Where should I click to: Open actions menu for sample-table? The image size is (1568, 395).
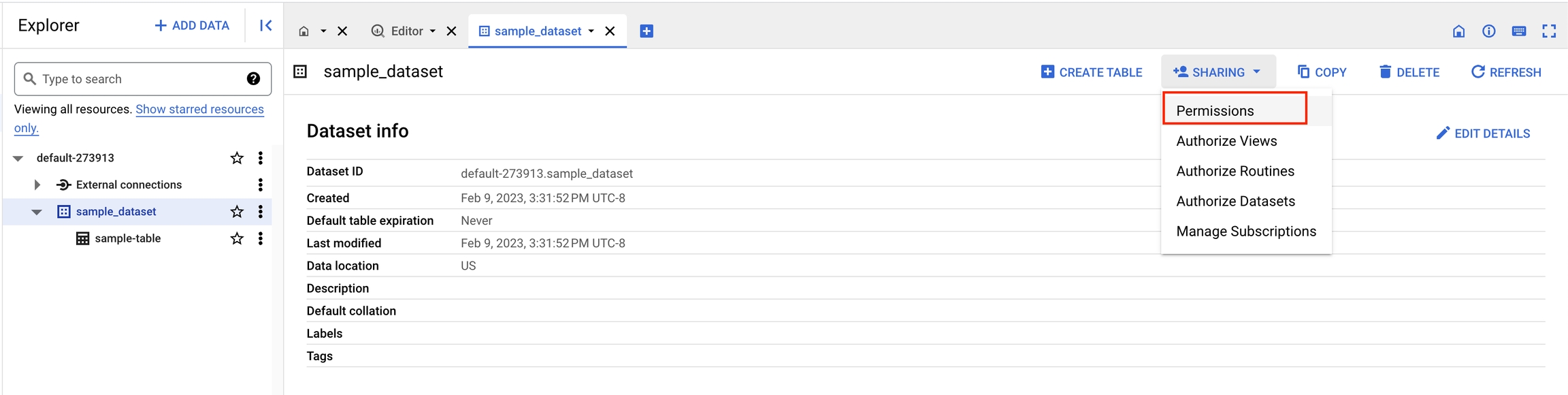[x=260, y=238]
